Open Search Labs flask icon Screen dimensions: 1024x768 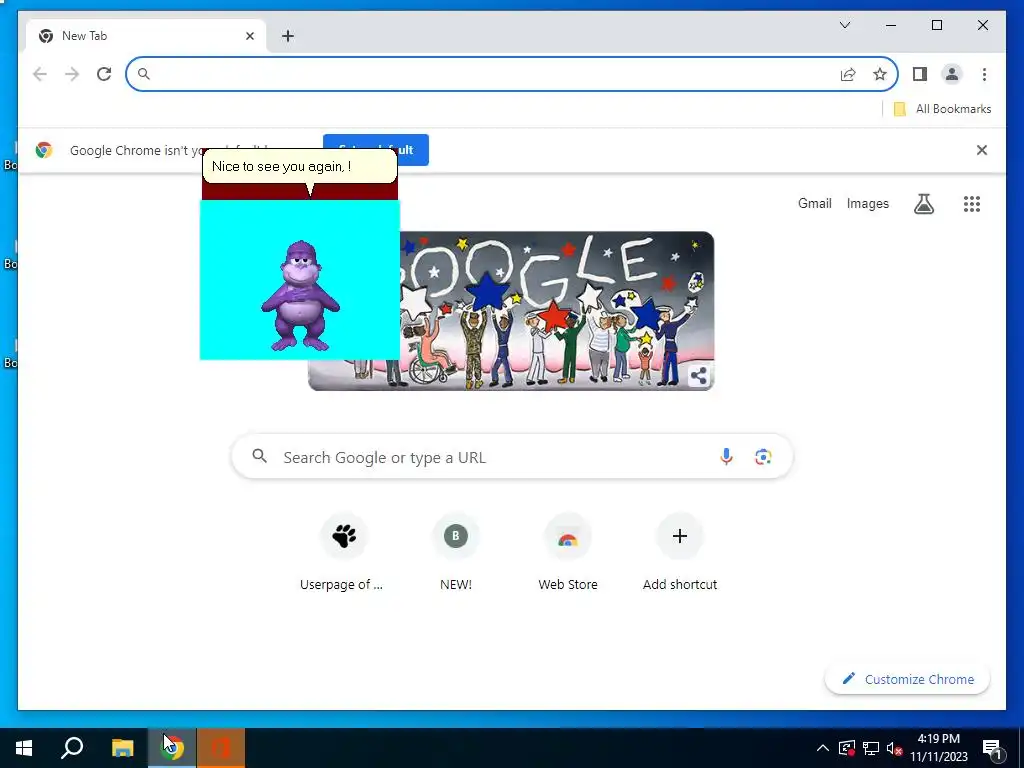click(x=923, y=204)
